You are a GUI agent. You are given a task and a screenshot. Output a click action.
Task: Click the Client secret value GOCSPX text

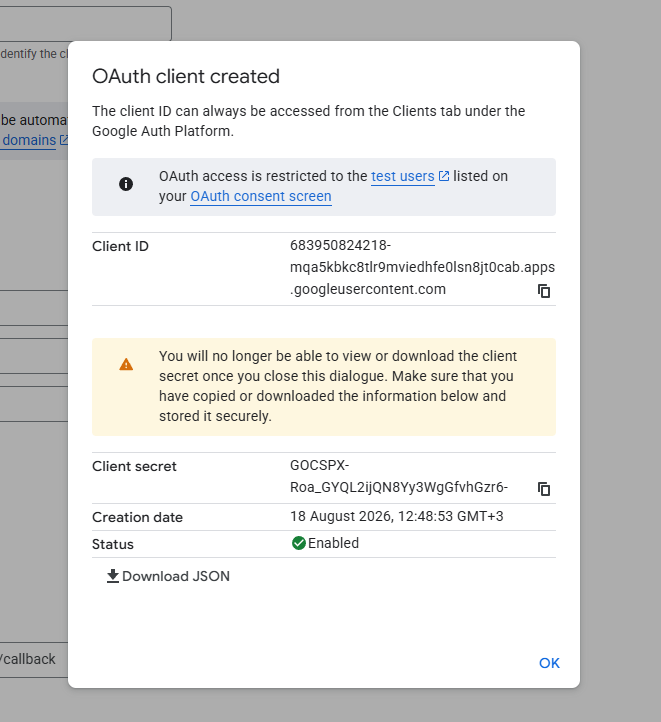click(399, 476)
